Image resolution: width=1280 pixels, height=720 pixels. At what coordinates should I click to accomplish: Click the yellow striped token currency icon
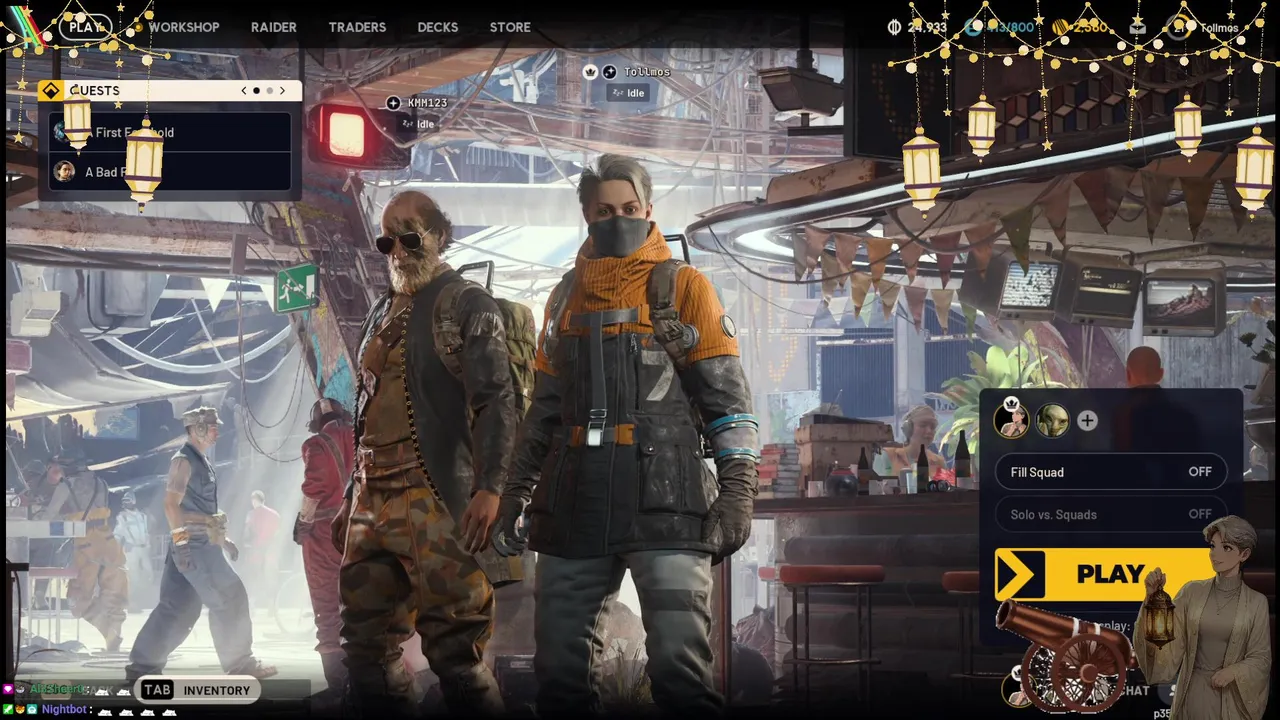pos(1060,27)
